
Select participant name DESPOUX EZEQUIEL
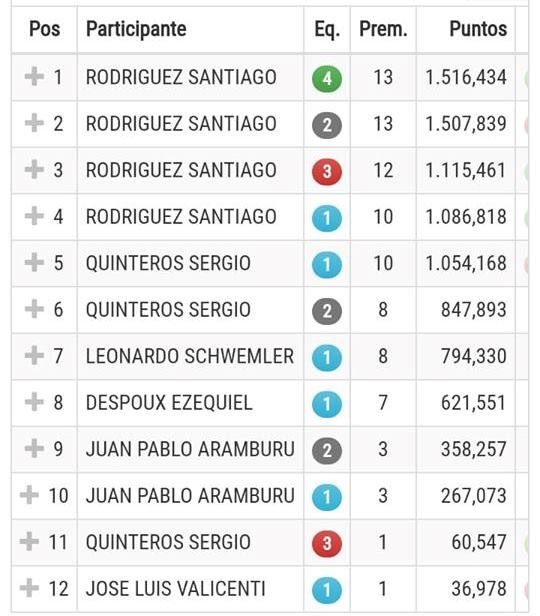[x=169, y=403]
